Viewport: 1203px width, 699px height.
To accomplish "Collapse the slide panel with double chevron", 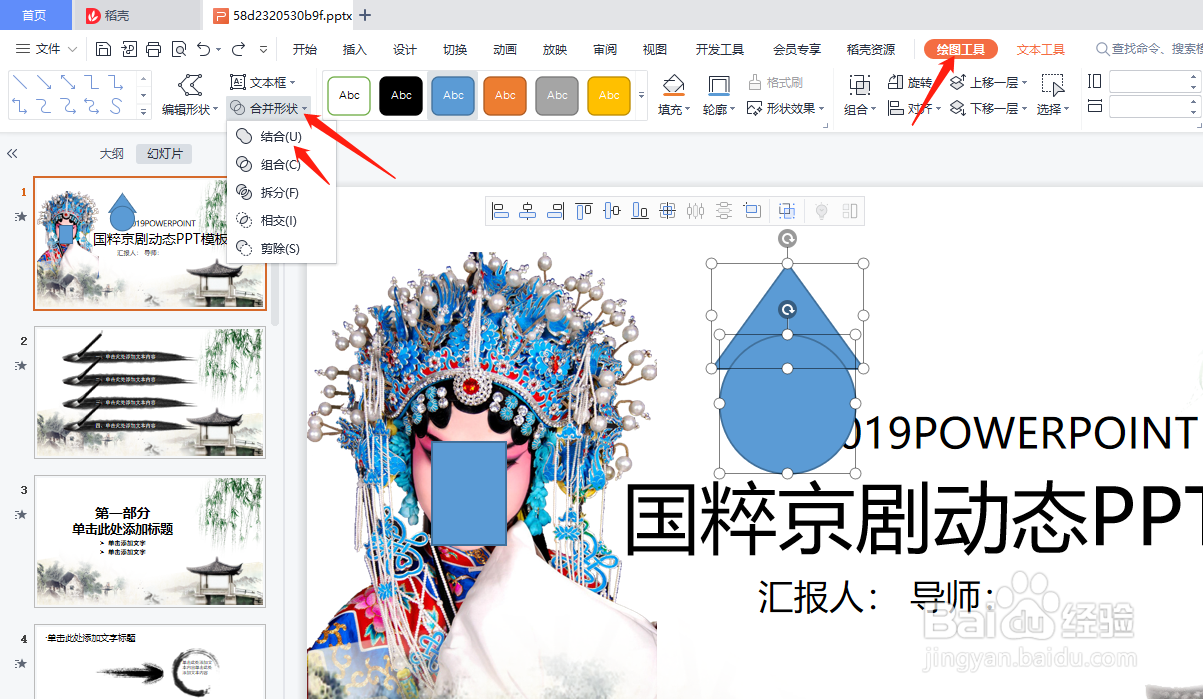I will (x=12, y=154).
